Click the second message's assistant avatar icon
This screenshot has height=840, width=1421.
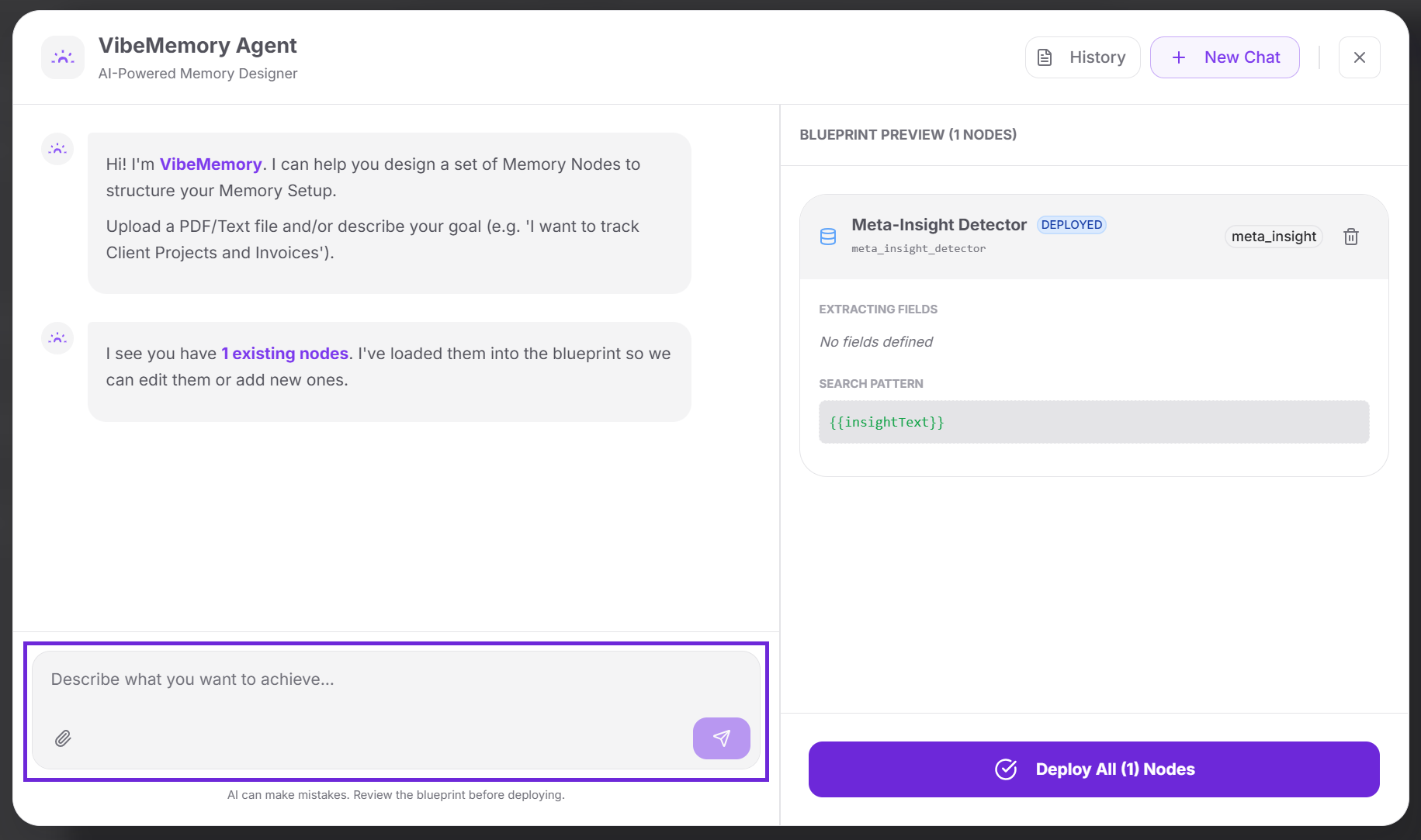coord(57,338)
